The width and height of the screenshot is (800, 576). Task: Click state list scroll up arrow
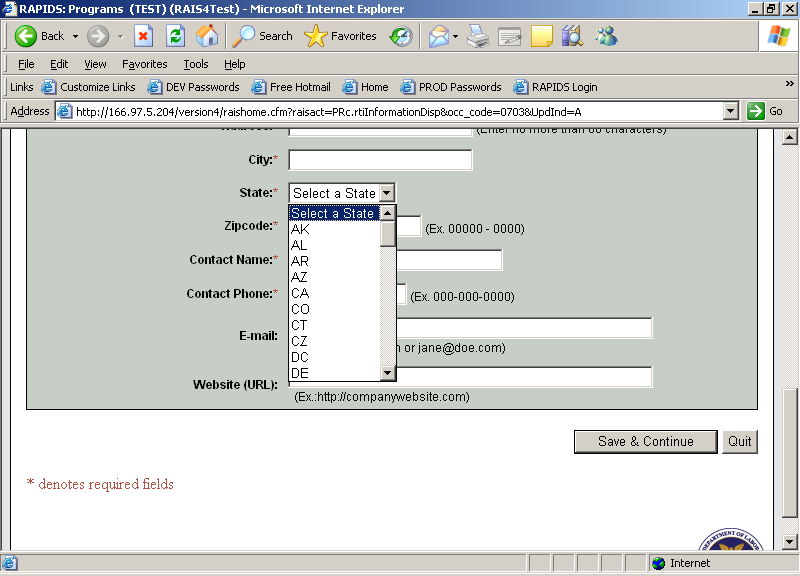[x=388, y=213]
